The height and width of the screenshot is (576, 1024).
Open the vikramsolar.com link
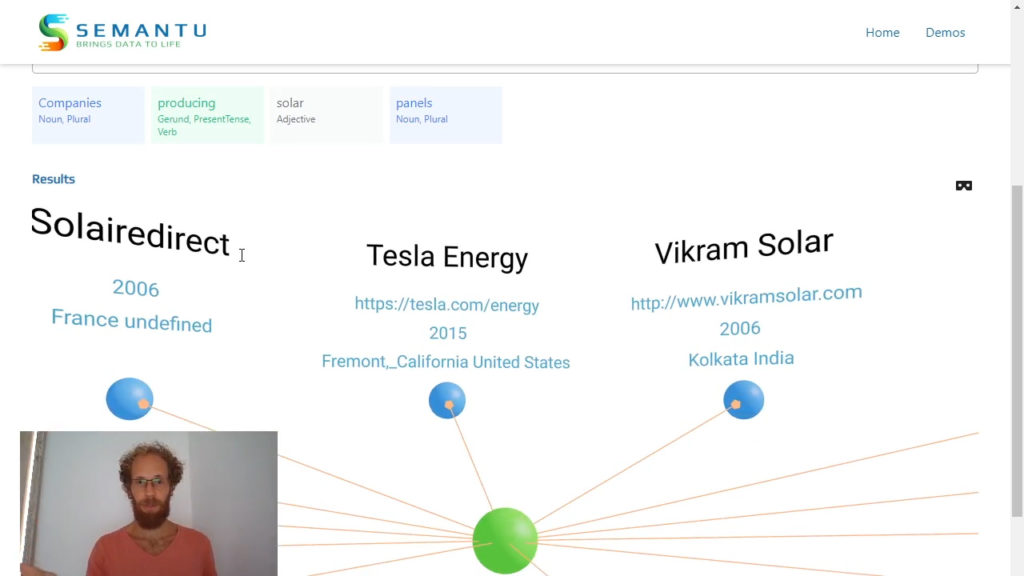746,298
